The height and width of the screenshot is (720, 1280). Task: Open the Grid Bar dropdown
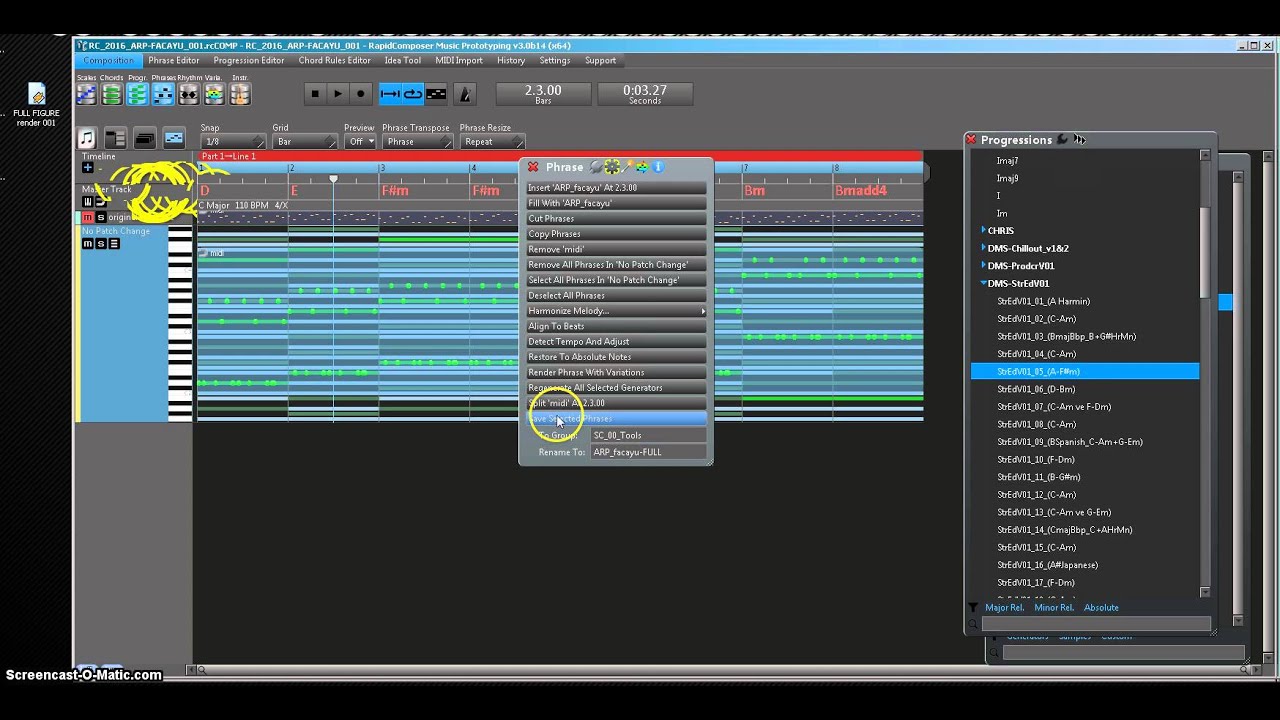304,142
